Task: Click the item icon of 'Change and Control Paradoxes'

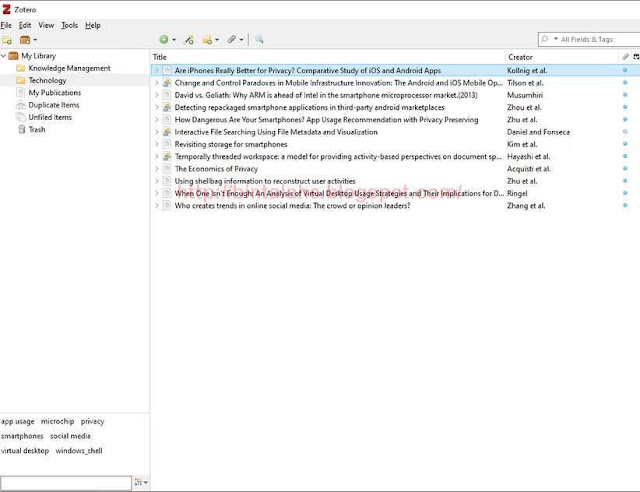Action: [x=167, y=82]
